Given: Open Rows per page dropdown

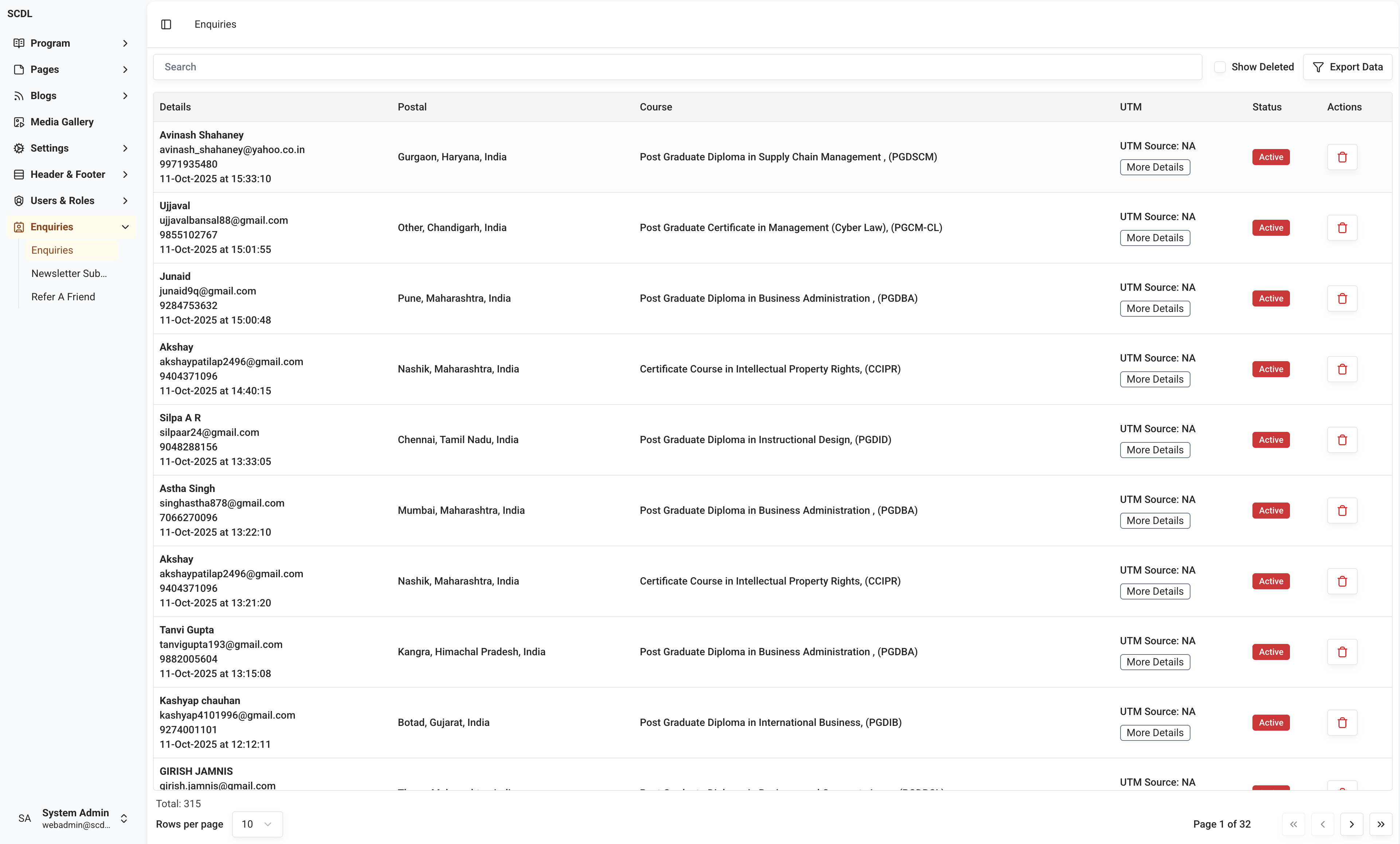Looking at the screenshot, I should click(x=257, y=824).
